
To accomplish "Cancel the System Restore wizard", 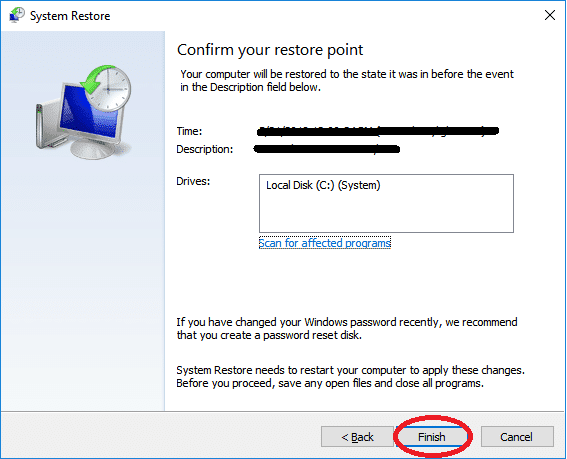I will [517, 437].
